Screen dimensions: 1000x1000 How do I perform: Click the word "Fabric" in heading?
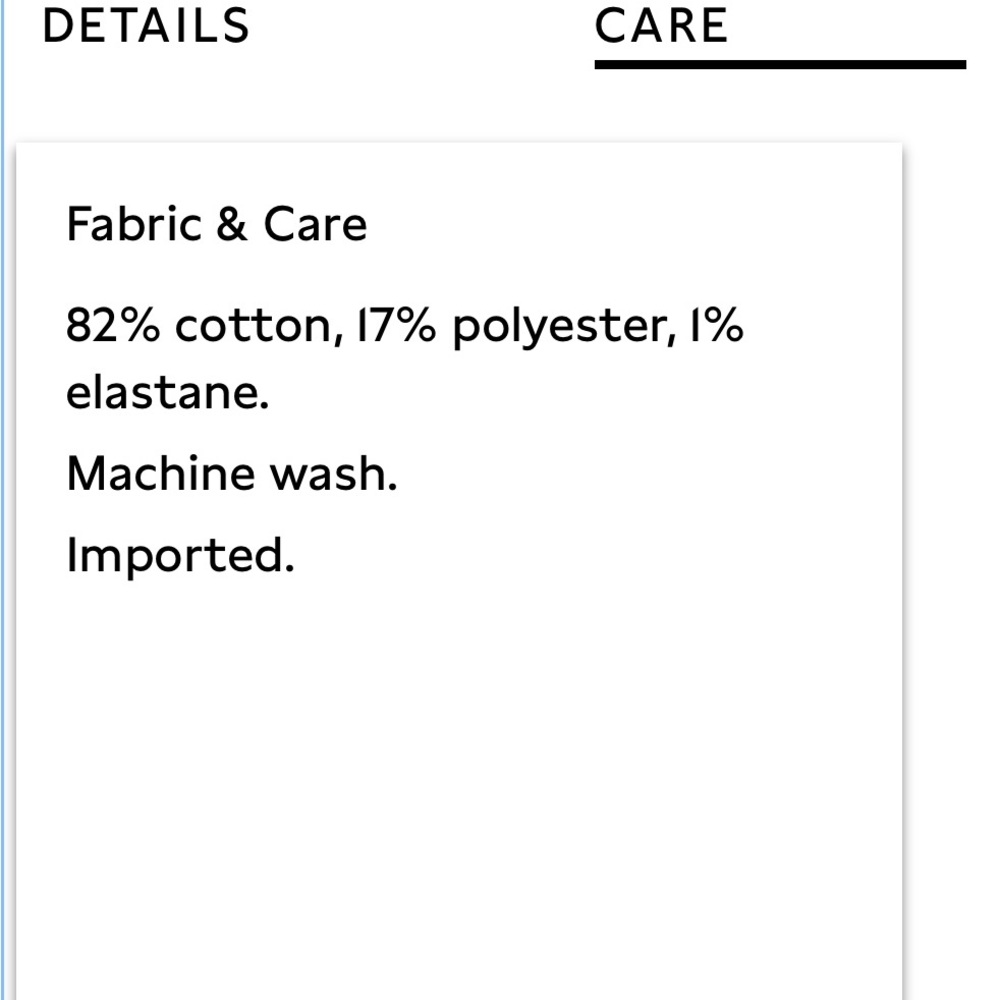[132, 224]
